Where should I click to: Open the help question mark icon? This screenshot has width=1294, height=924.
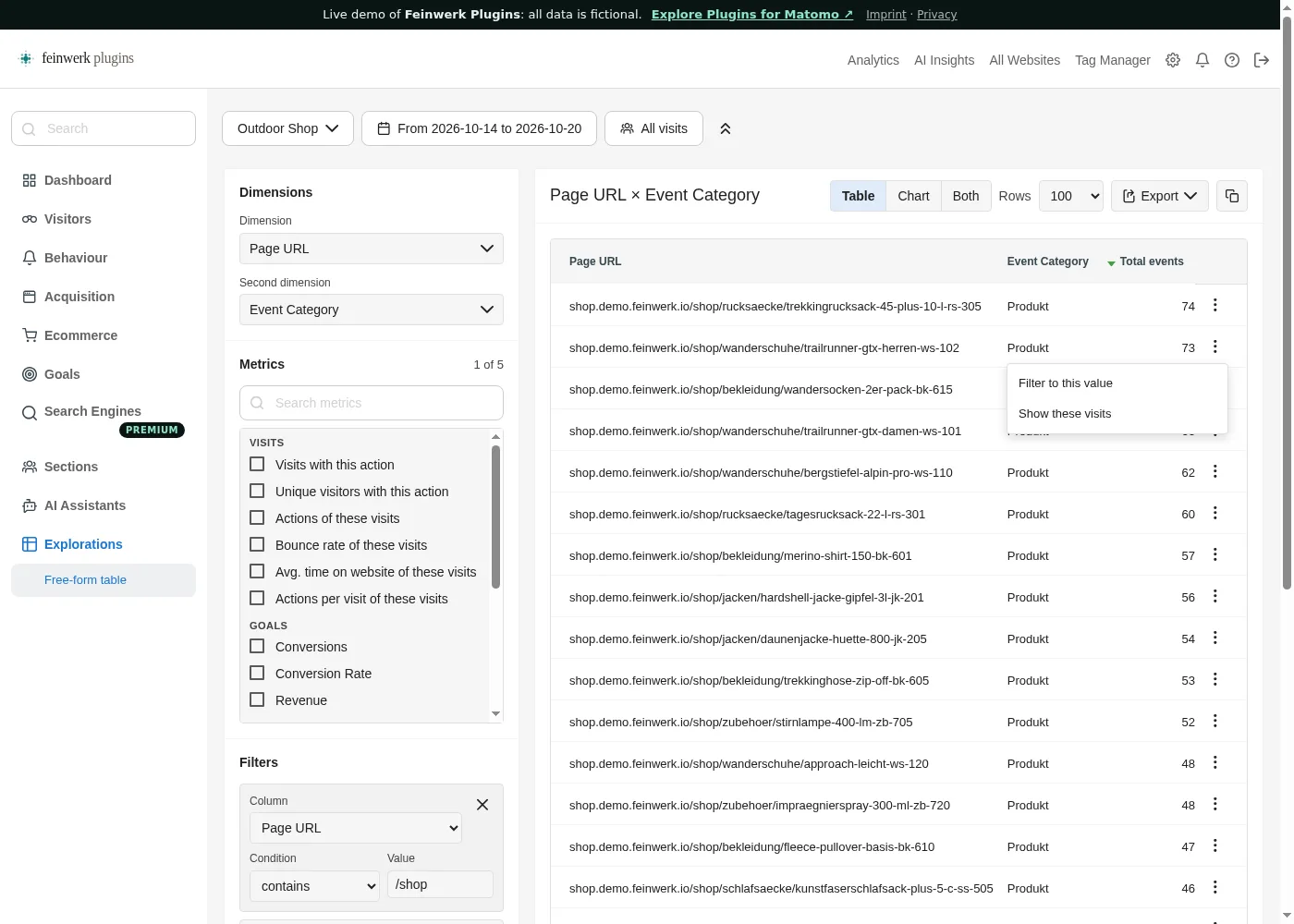[1232, 60]
